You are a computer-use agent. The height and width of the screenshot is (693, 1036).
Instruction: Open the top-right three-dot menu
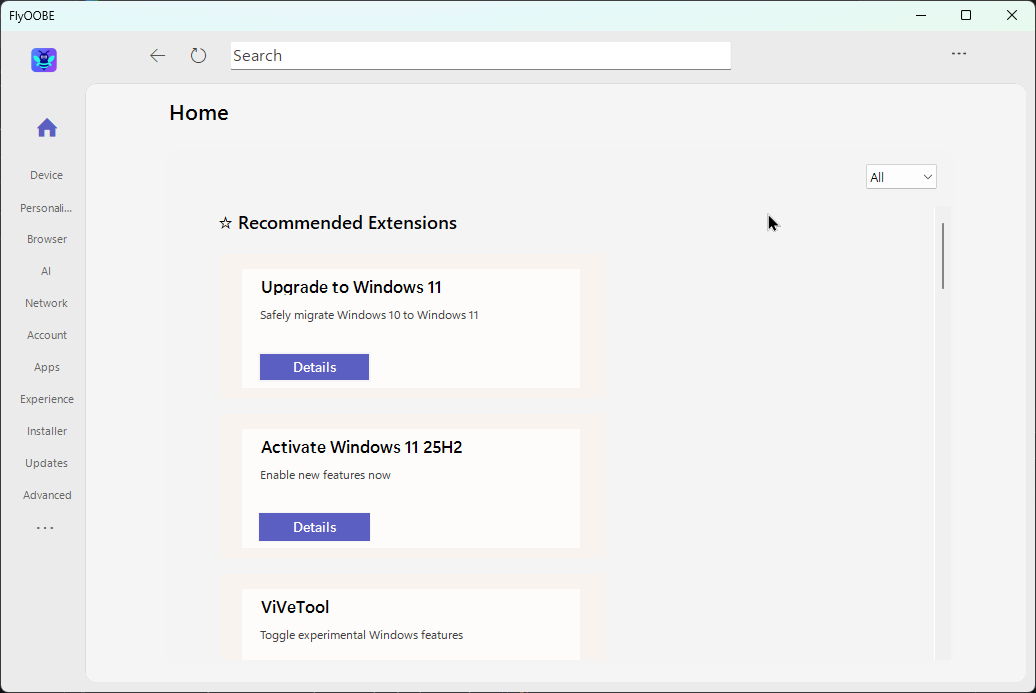(959, 54)
